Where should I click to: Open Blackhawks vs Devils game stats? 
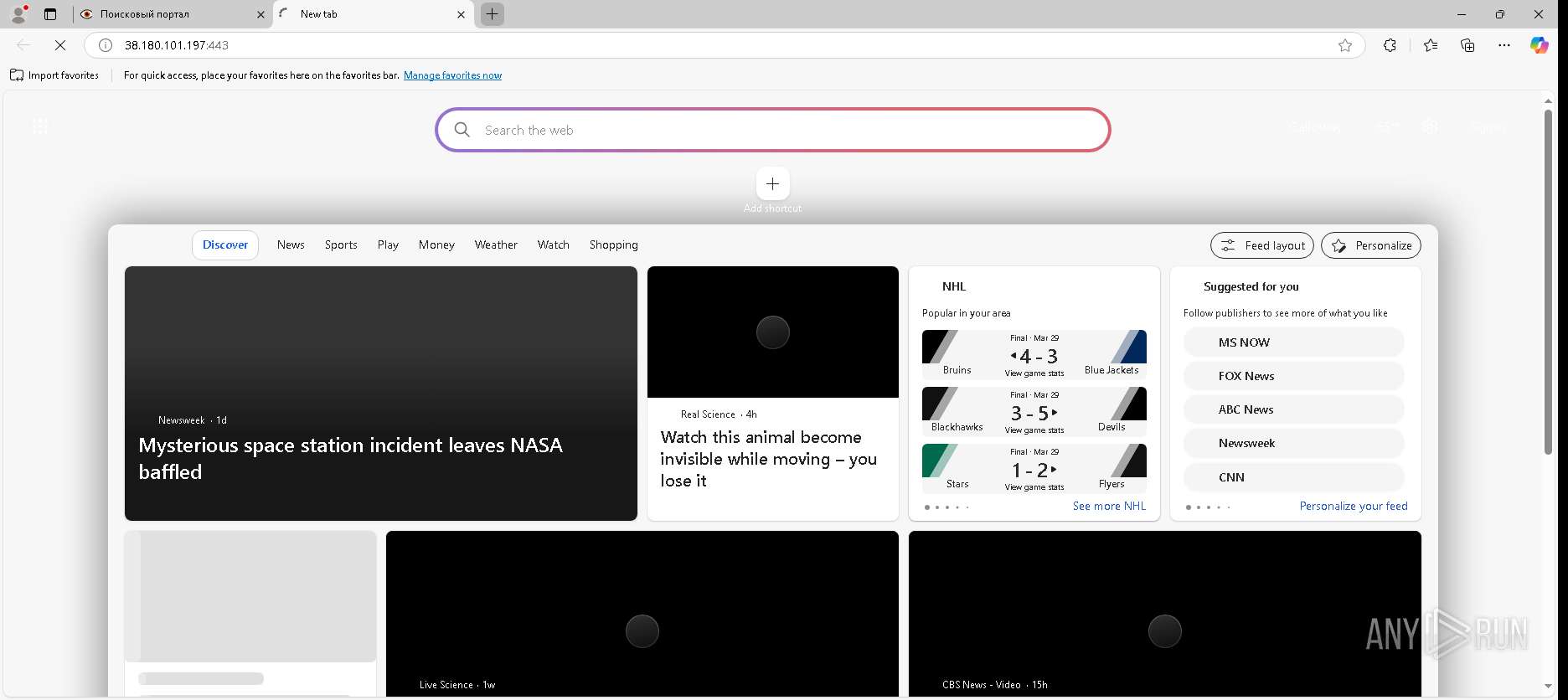click(x=1034, y=412)
